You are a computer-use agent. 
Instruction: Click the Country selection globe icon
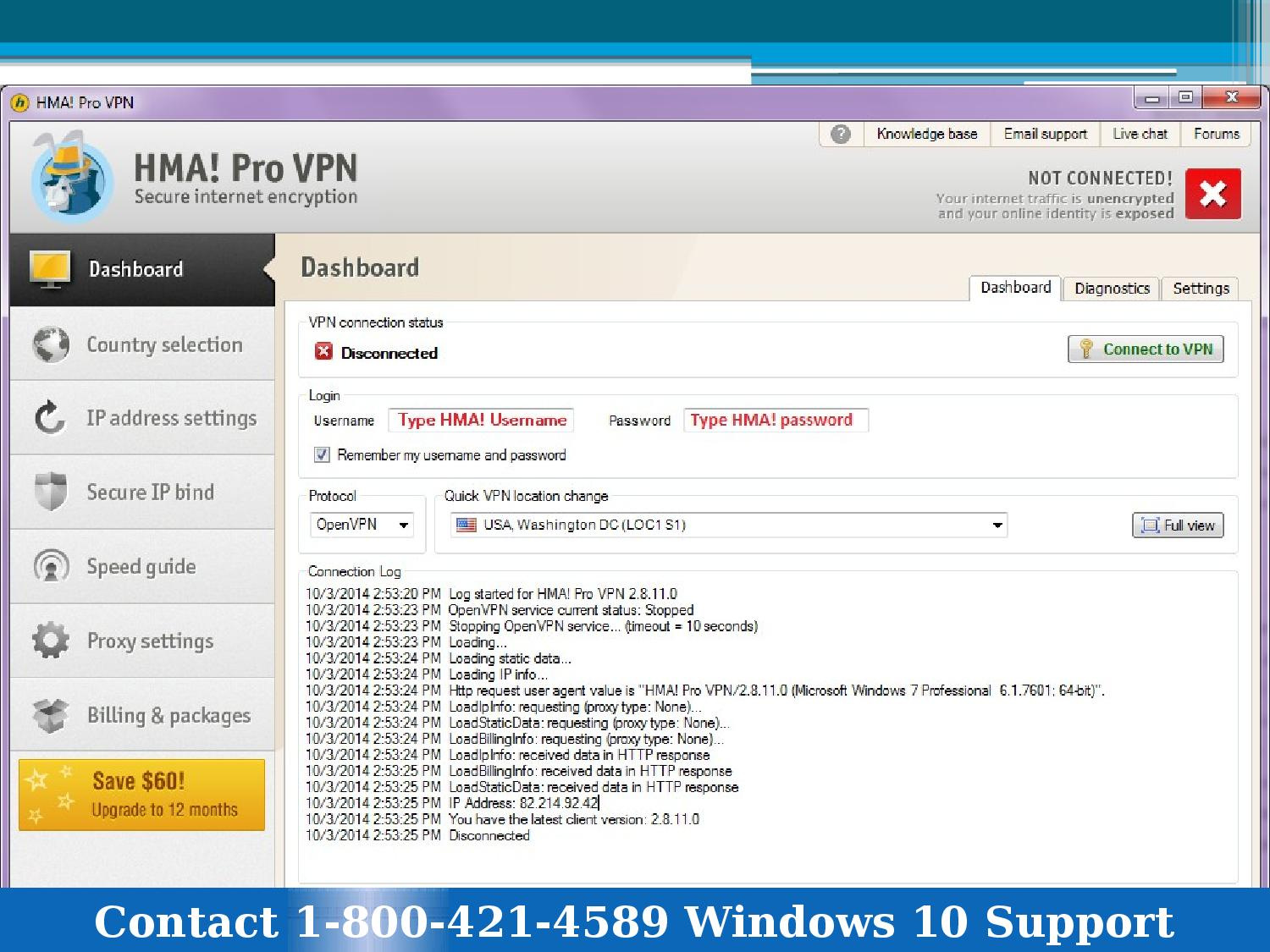(51, 344)
